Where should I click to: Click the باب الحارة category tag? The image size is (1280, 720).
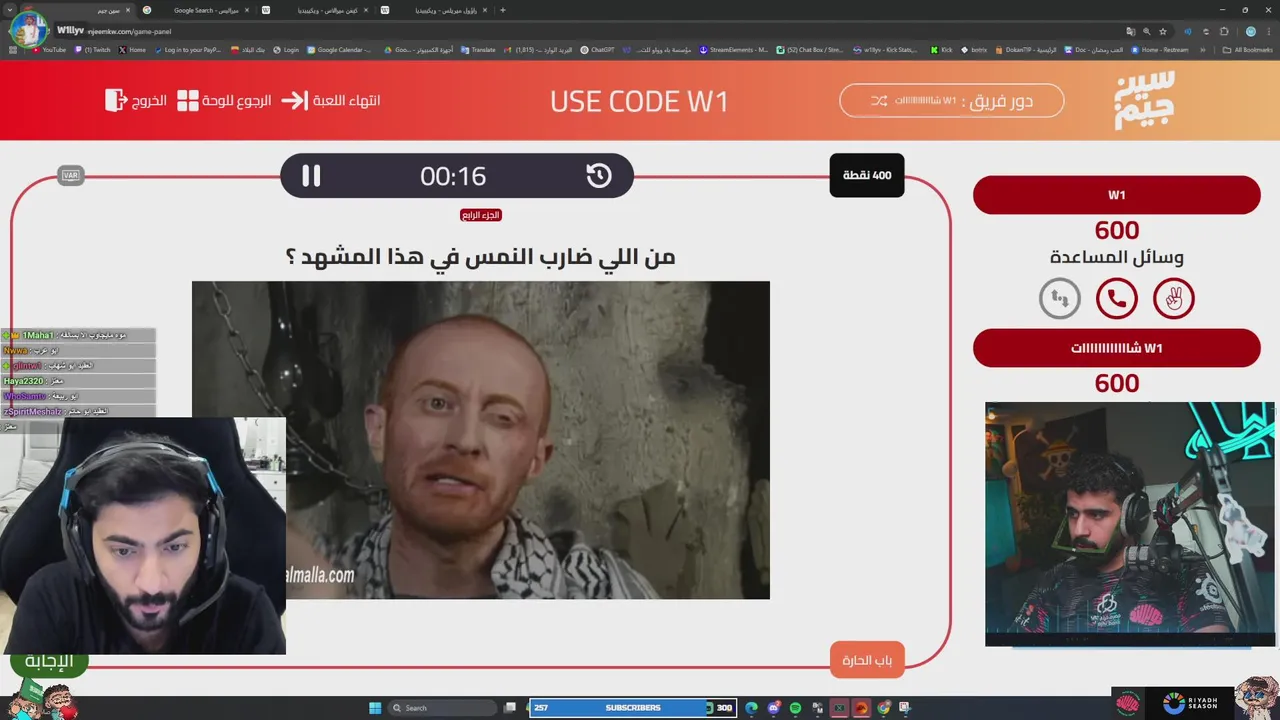click(867, 660)
